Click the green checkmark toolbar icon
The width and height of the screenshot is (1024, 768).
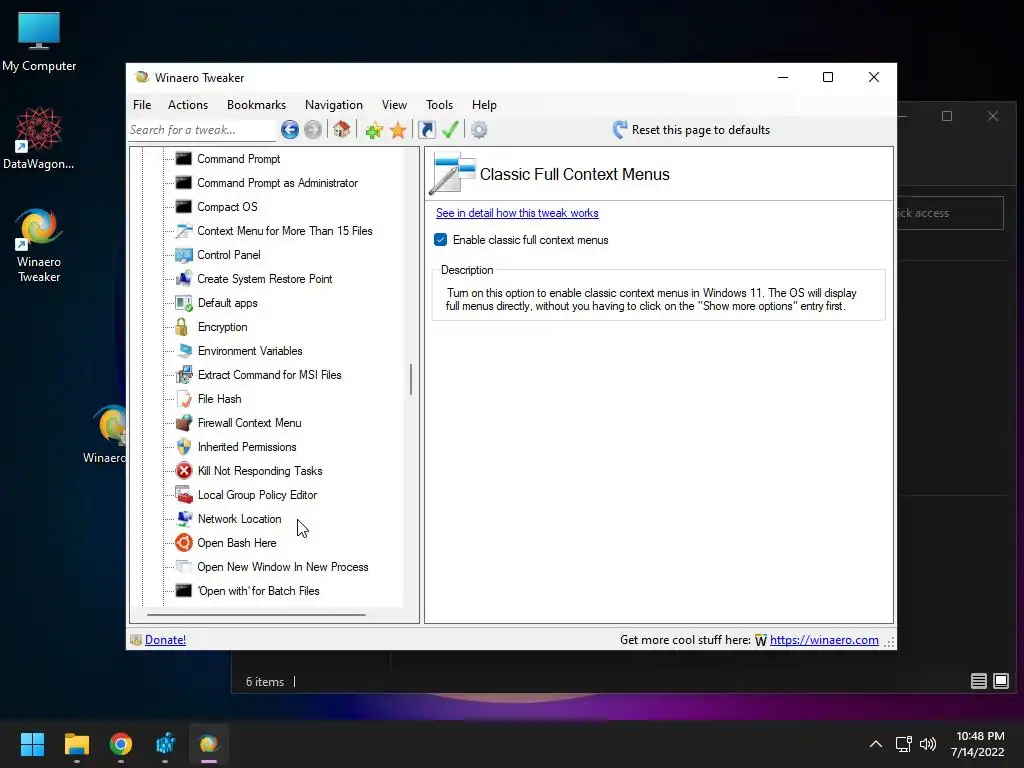click(x=450, y=130)
